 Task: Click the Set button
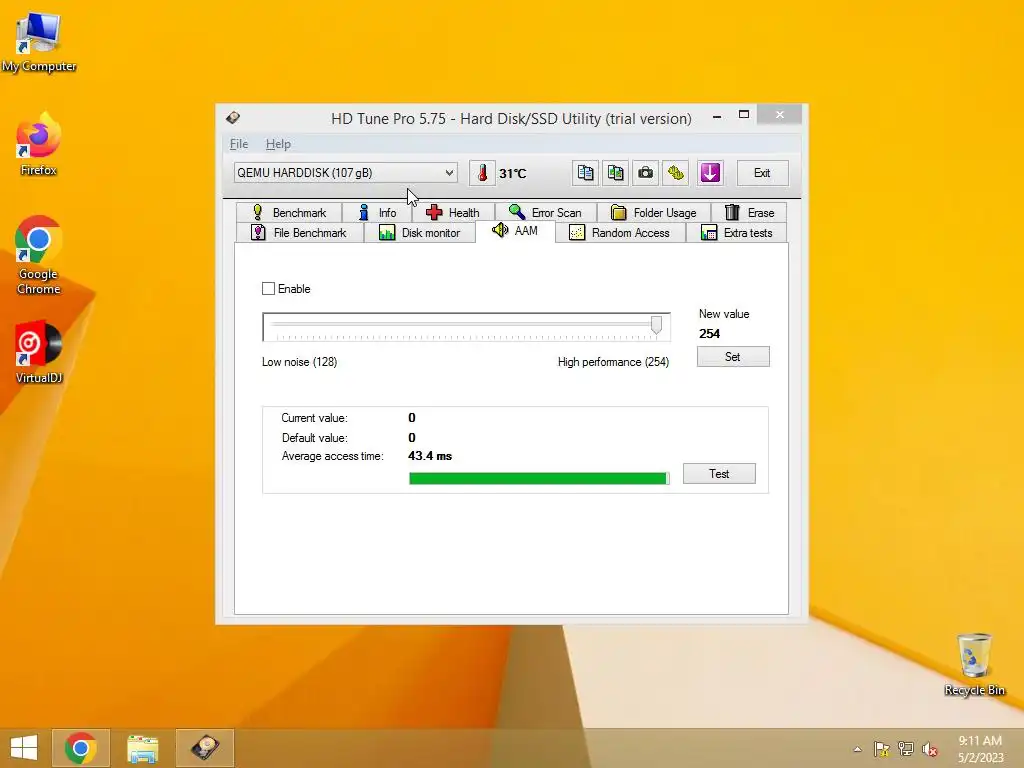click(x=733, y=357)
